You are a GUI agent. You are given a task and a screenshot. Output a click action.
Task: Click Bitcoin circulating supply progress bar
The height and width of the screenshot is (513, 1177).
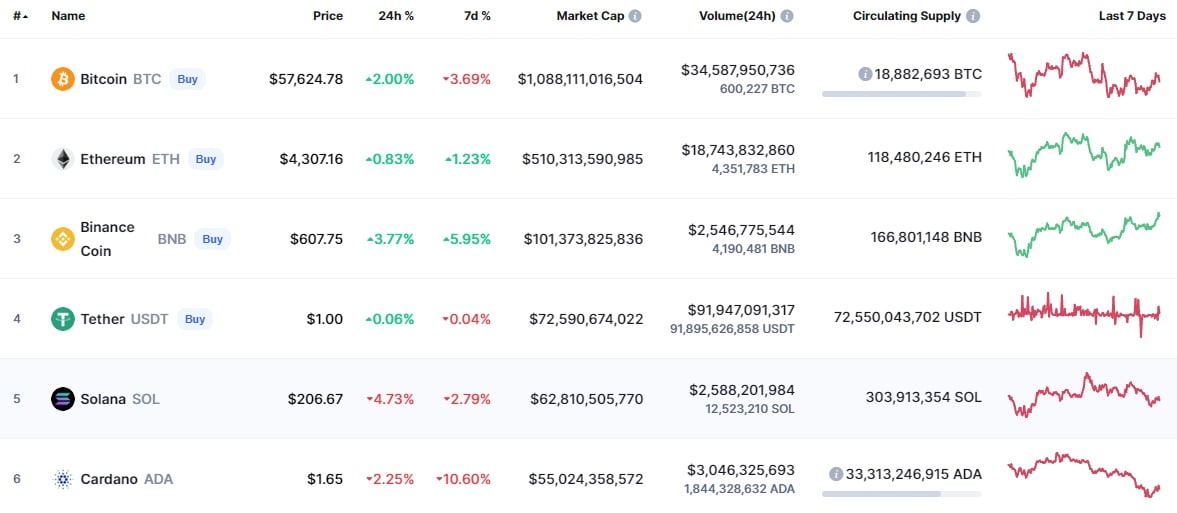(x=902, y=94)
